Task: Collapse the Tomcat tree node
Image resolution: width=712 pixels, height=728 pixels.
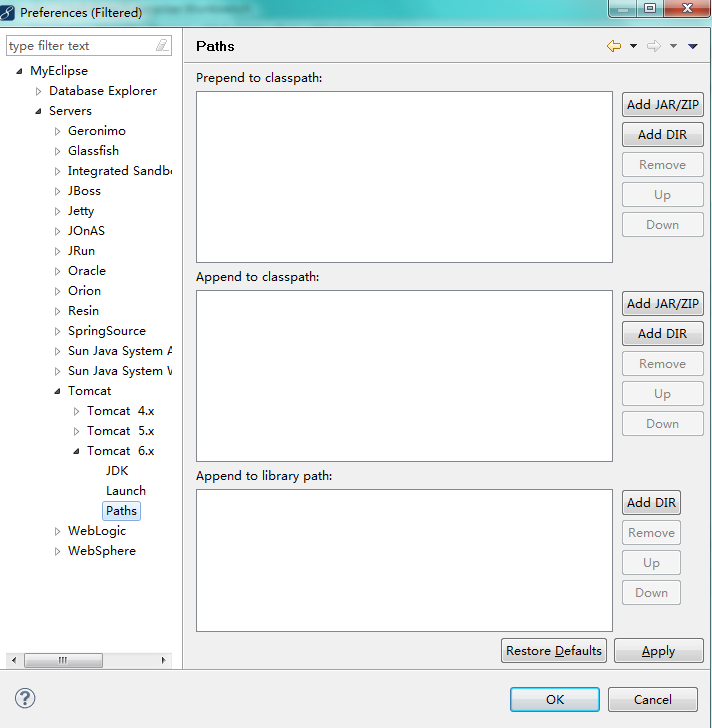Action: [57, 391]
